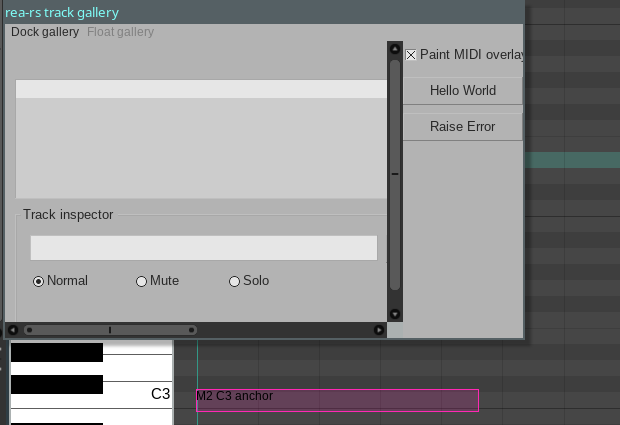Click the vertical scrollbar thumb
The height and width of the screenshot is (425, 620).
pos(395,174)
